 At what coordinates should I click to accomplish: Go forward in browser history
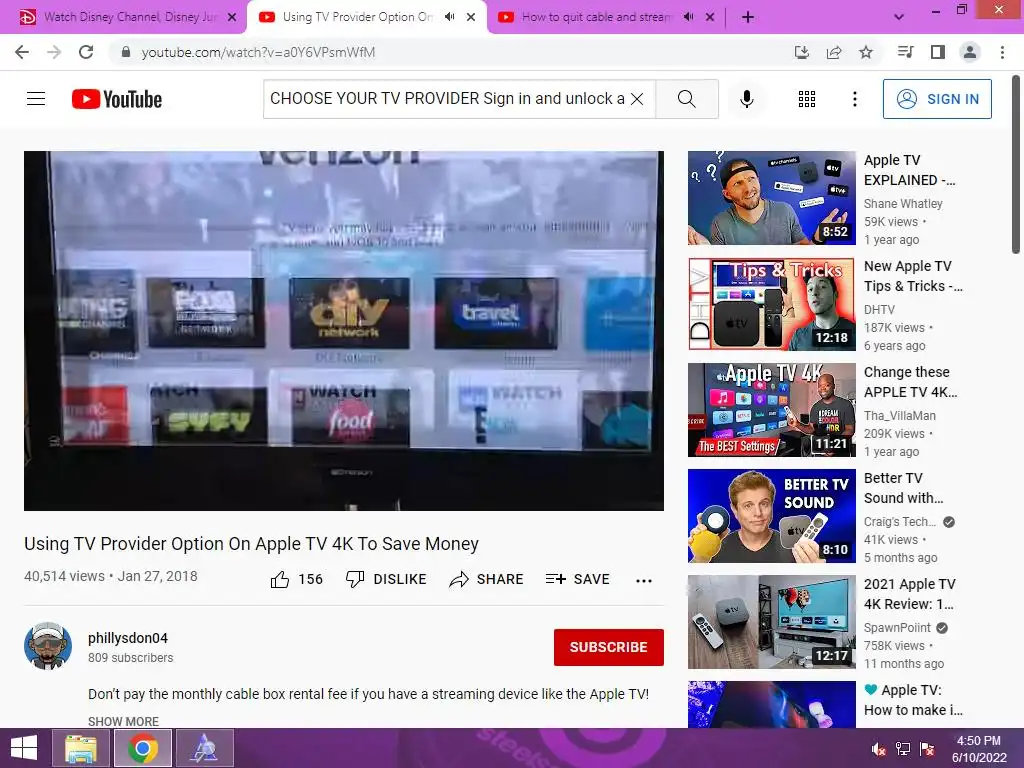[54, 52]
